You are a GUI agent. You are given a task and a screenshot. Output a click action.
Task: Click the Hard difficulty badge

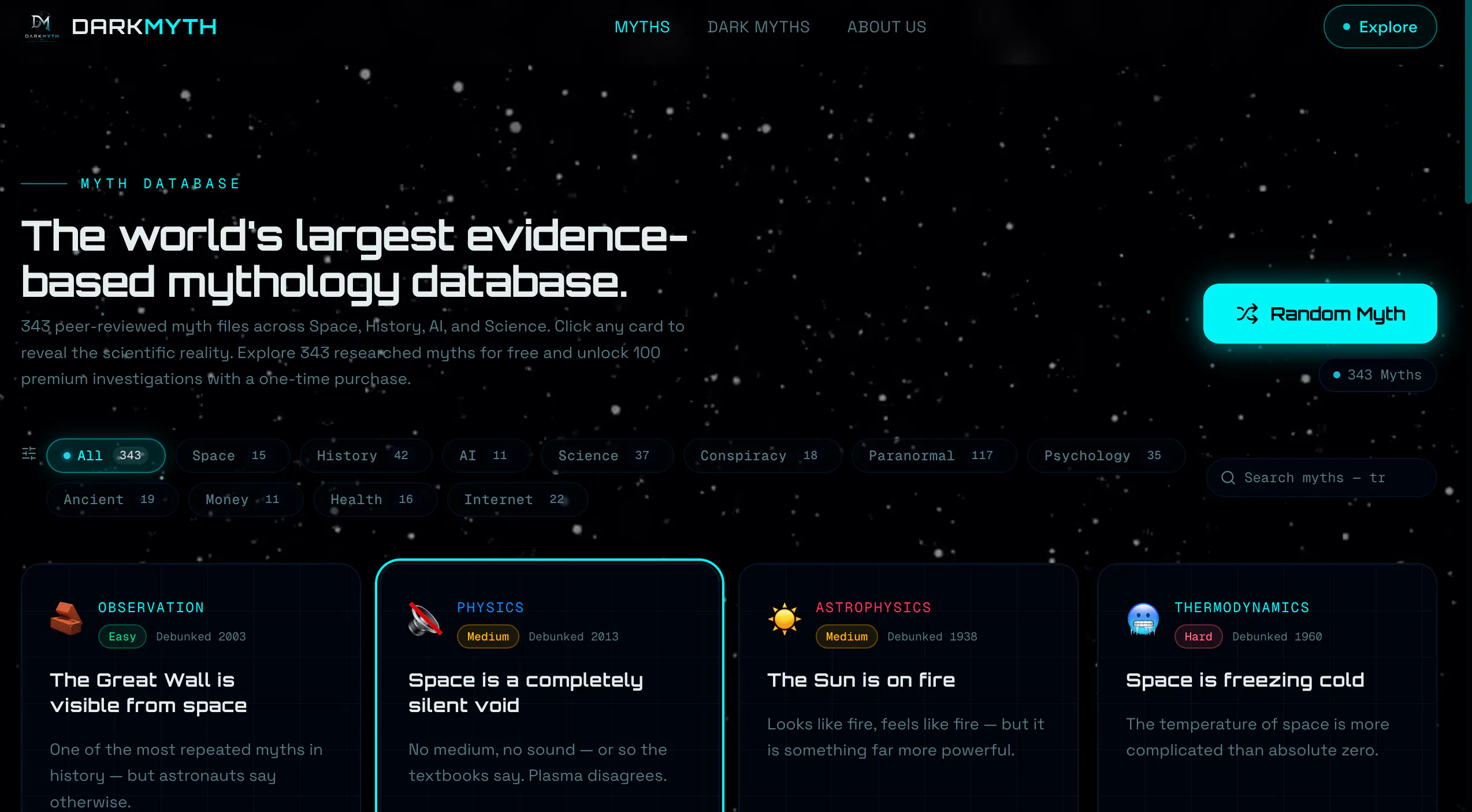pyautogui.click(x=1199, y=636)
